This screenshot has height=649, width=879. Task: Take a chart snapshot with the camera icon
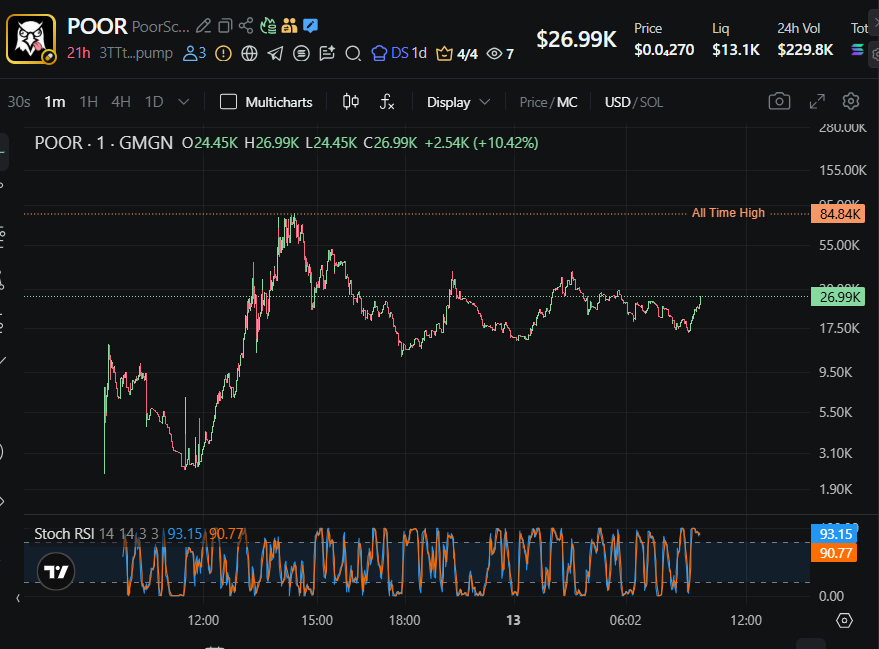point(779,101)
